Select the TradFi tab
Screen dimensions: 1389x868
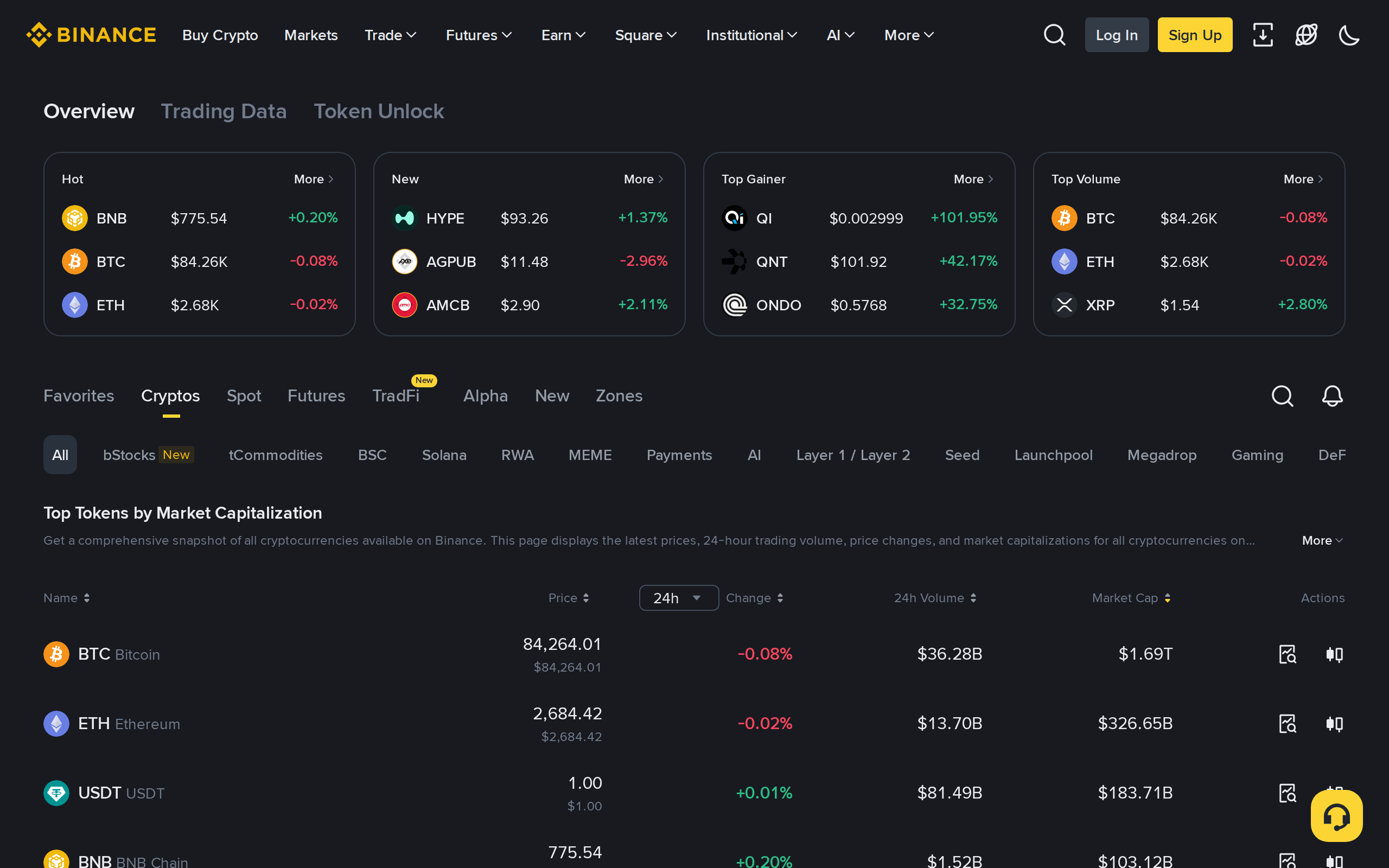396,395
